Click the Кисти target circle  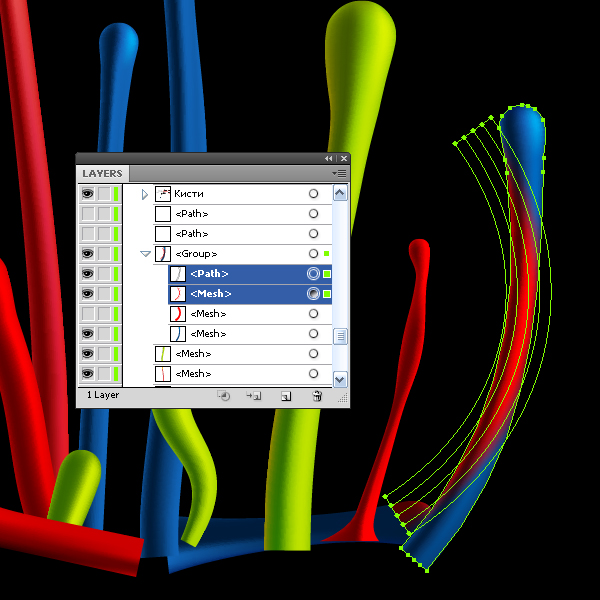pyautogui.click(x=313, y=194)
